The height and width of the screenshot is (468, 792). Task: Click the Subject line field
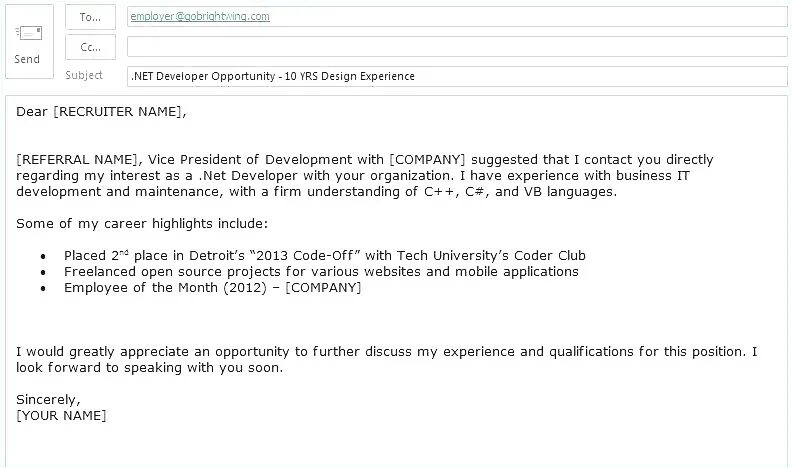[x=457, y=76]
